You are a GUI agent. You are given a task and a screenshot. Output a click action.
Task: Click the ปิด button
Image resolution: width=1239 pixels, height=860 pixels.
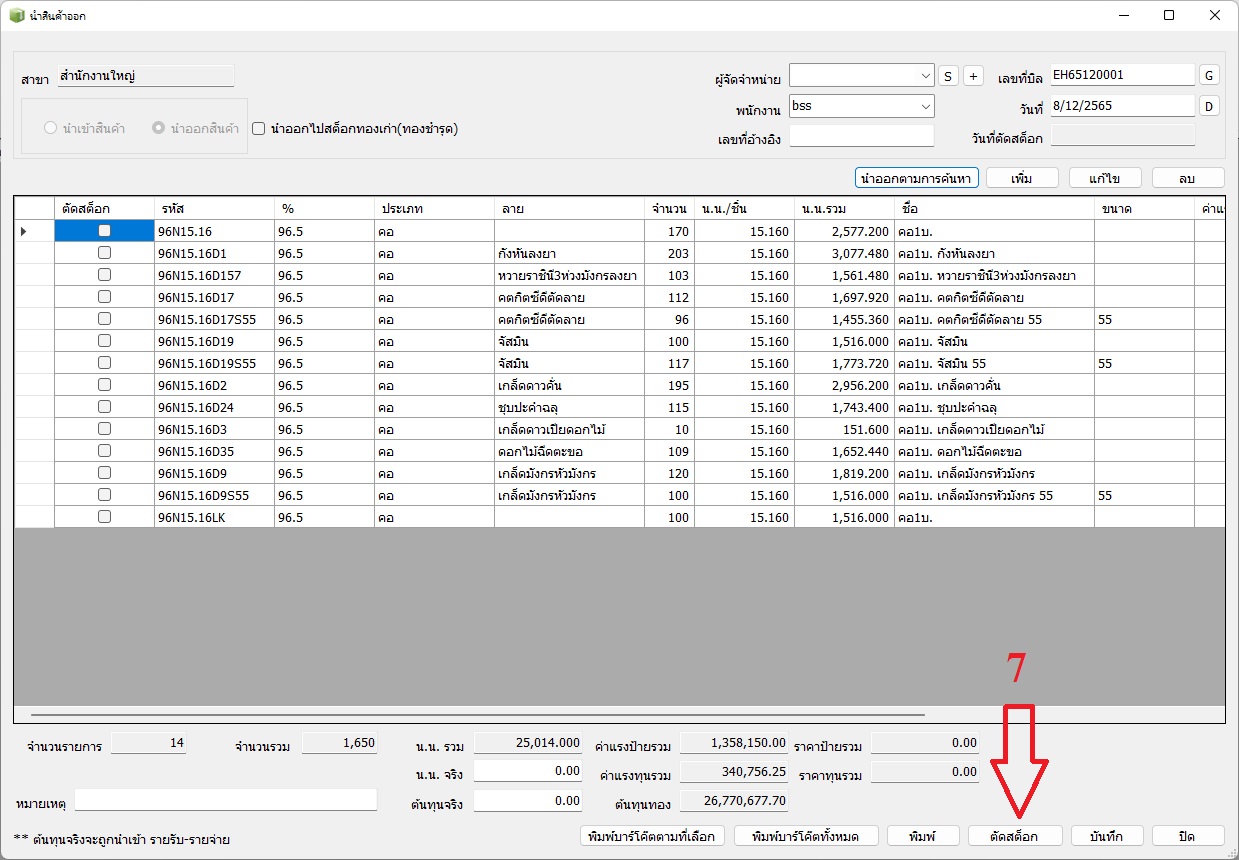point(1188,836)
